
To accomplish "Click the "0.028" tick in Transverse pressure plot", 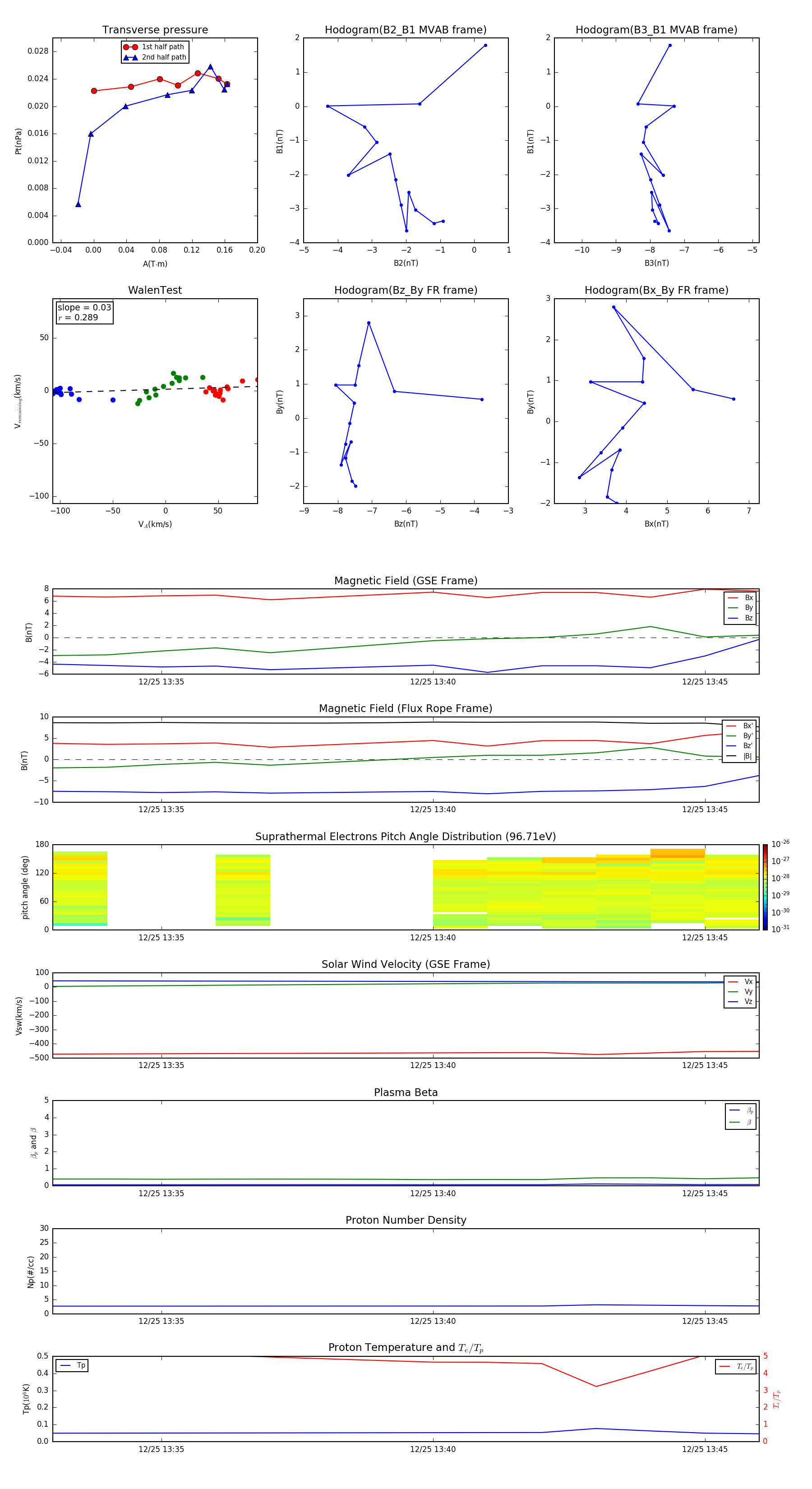I will point(38,51).
